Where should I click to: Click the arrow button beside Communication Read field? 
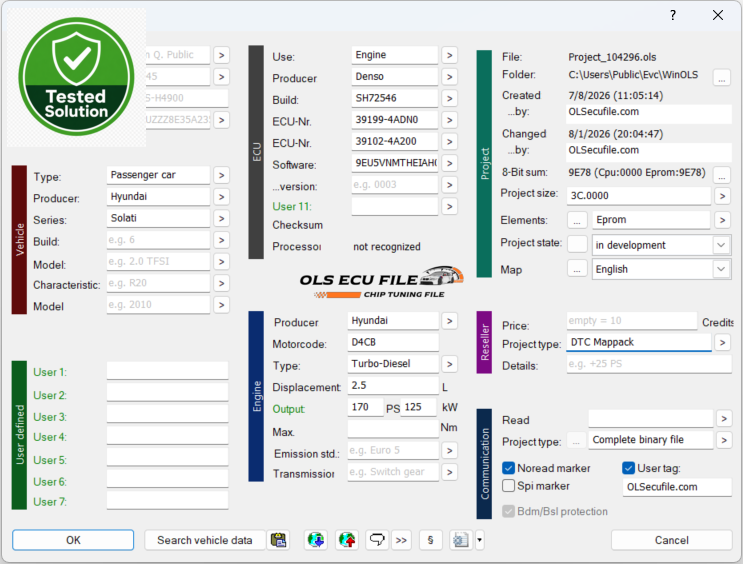(724, 418)
